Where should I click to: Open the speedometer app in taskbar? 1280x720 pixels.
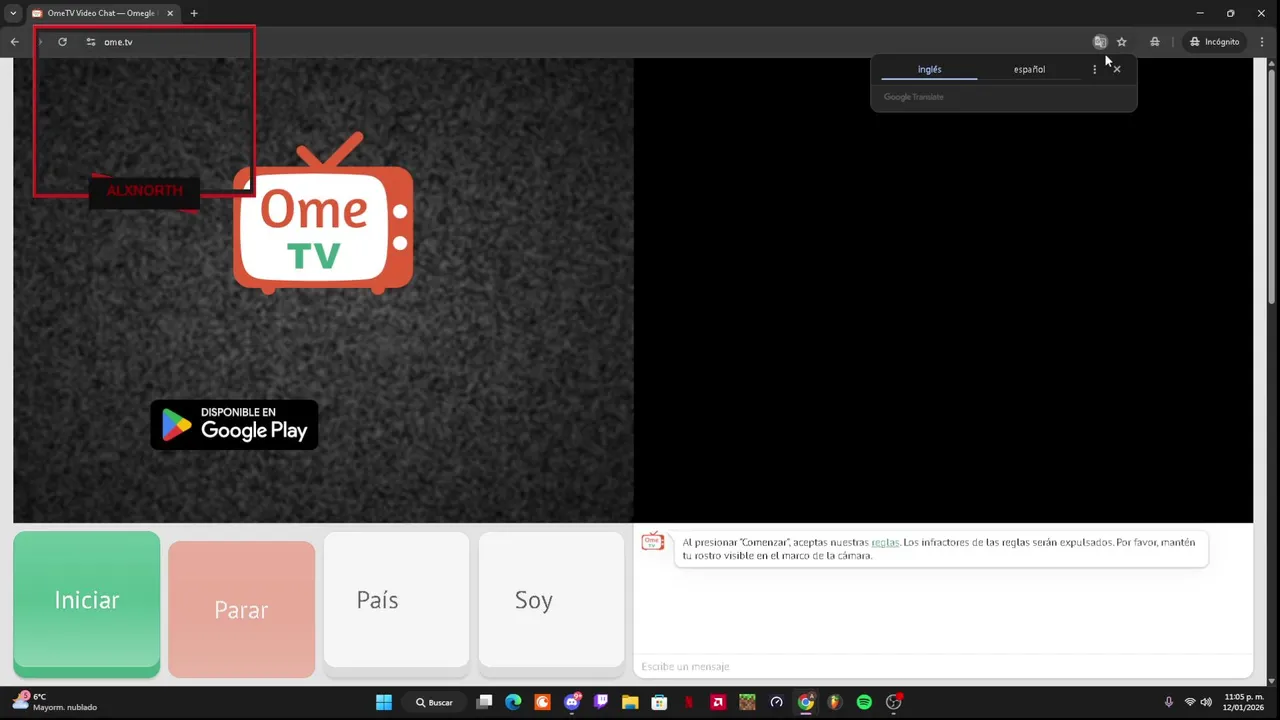(776, 702)
